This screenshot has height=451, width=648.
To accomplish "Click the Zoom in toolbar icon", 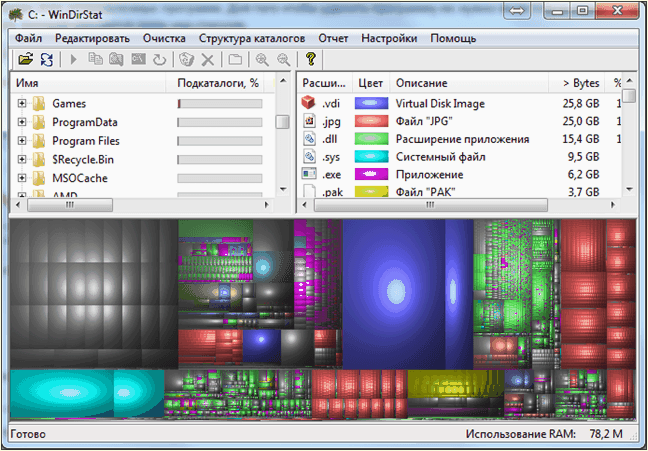I will pos(262,60).
